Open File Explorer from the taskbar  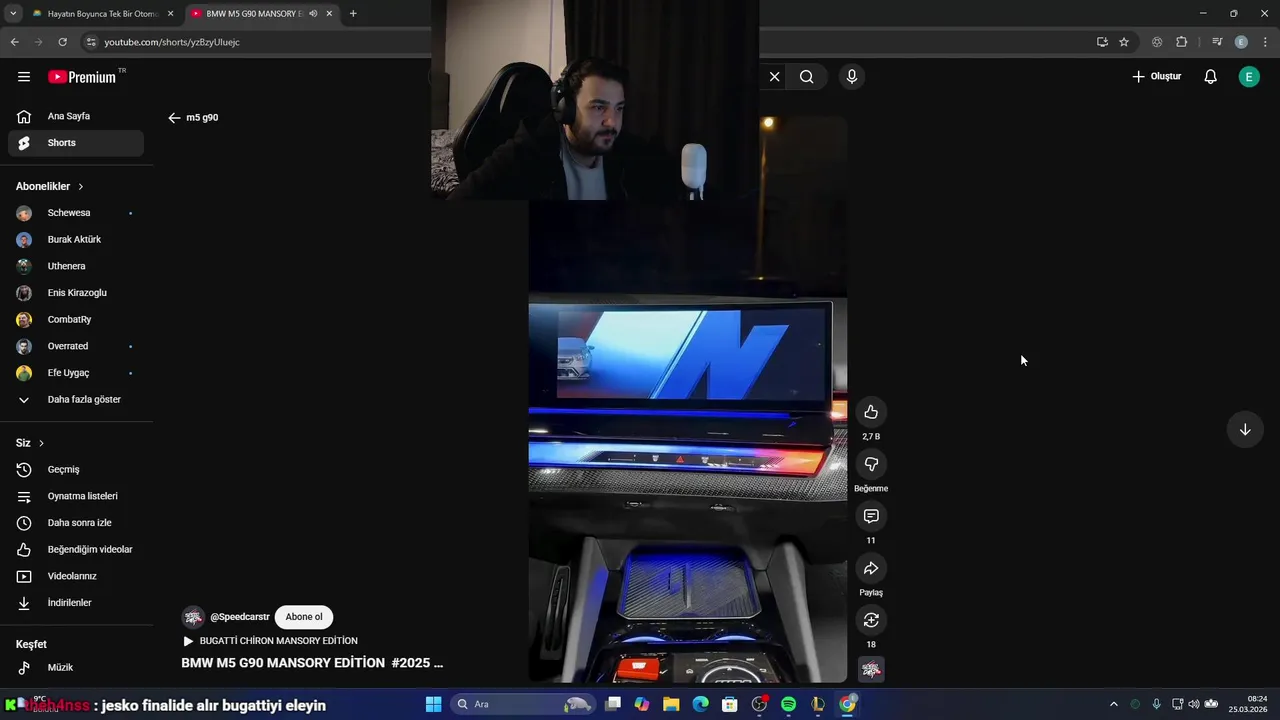coord(671,704)
